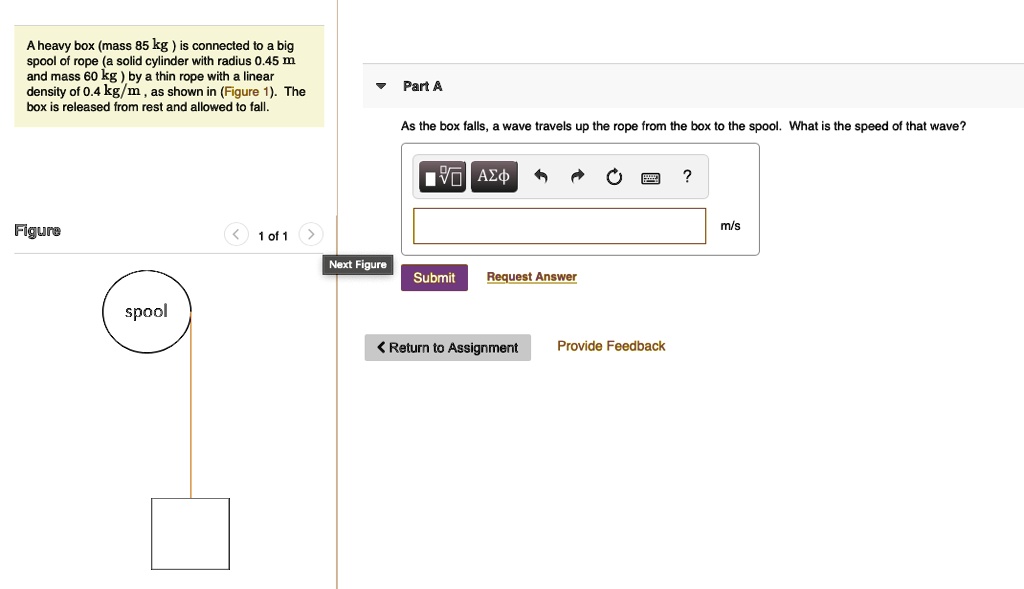This screenshot has height=589, width=1024.
Task: Submit the answer
Action: pyautogui.click(x=434, y=277)
